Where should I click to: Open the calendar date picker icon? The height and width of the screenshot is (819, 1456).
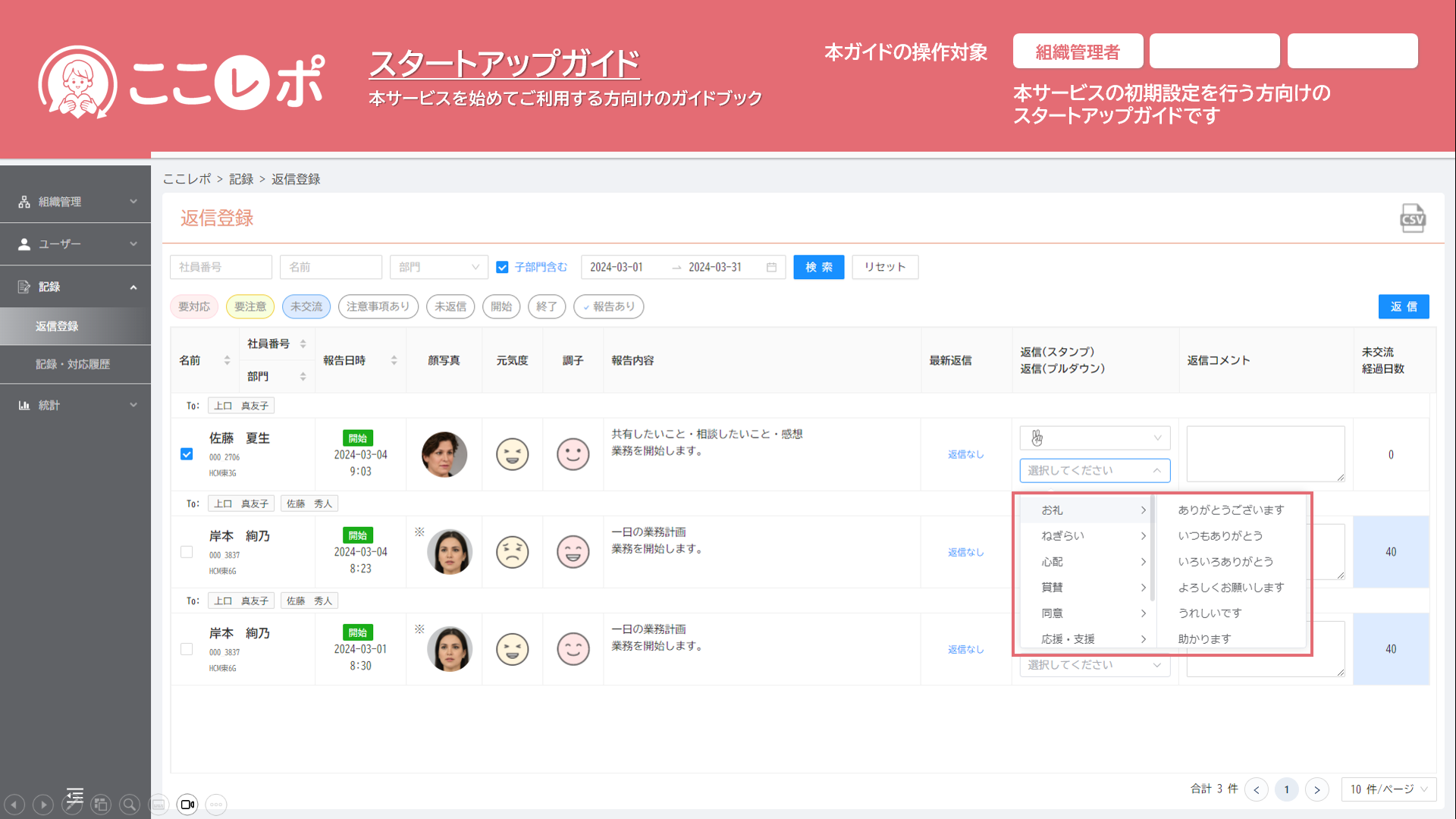tap(771, 267)
